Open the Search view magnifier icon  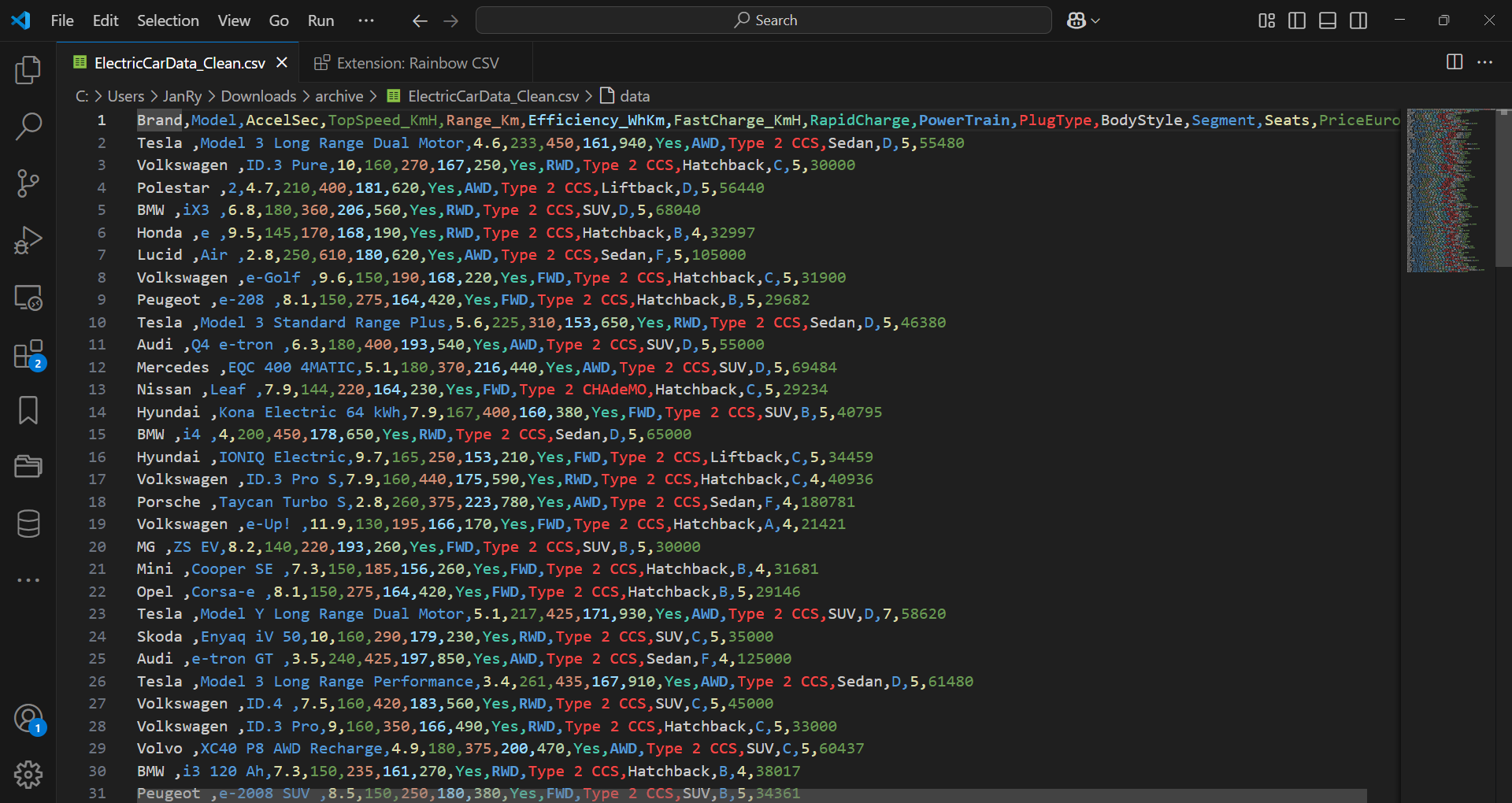point(28,126)
